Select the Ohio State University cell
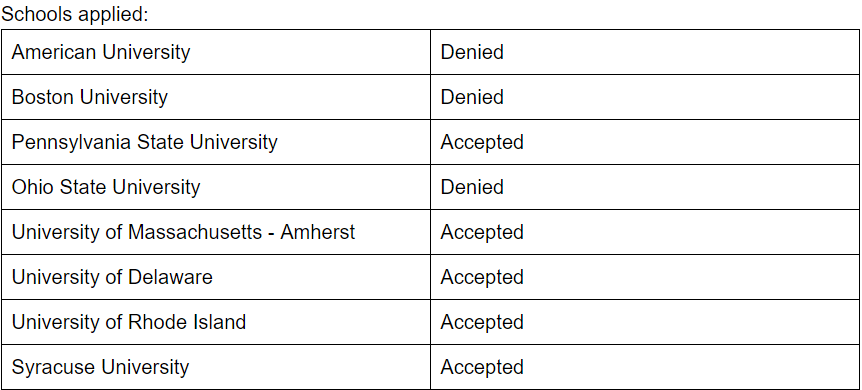This screenshot has height=390, width=862. coord(216,187)
